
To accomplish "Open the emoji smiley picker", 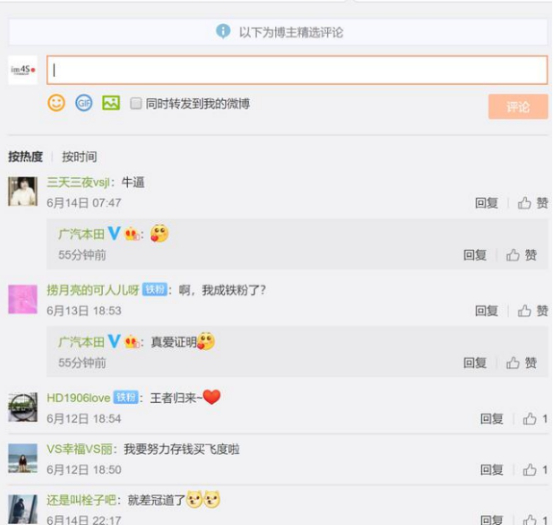I will click(x=57, y=103).
